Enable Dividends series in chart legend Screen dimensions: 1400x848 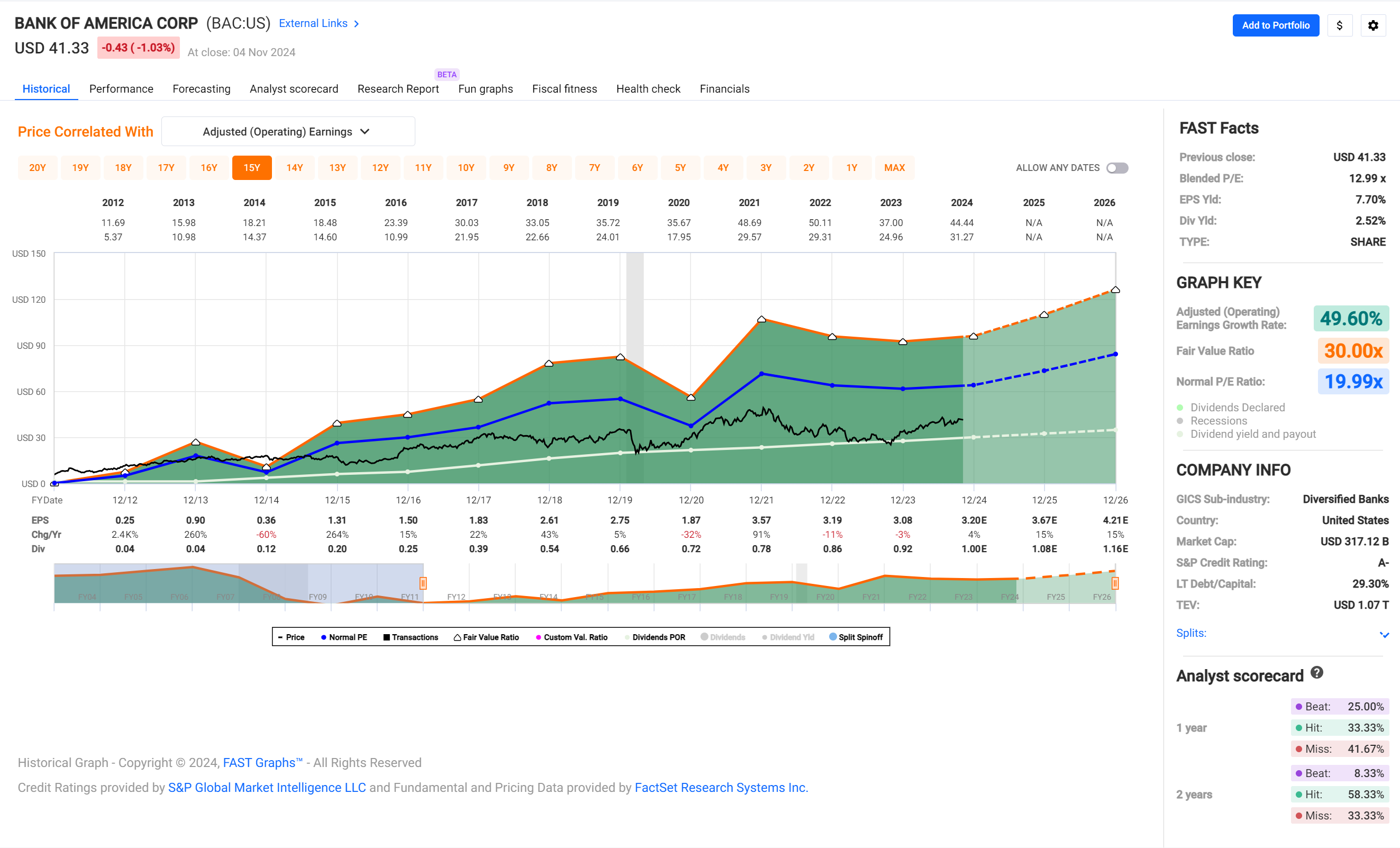coord(723,637)
